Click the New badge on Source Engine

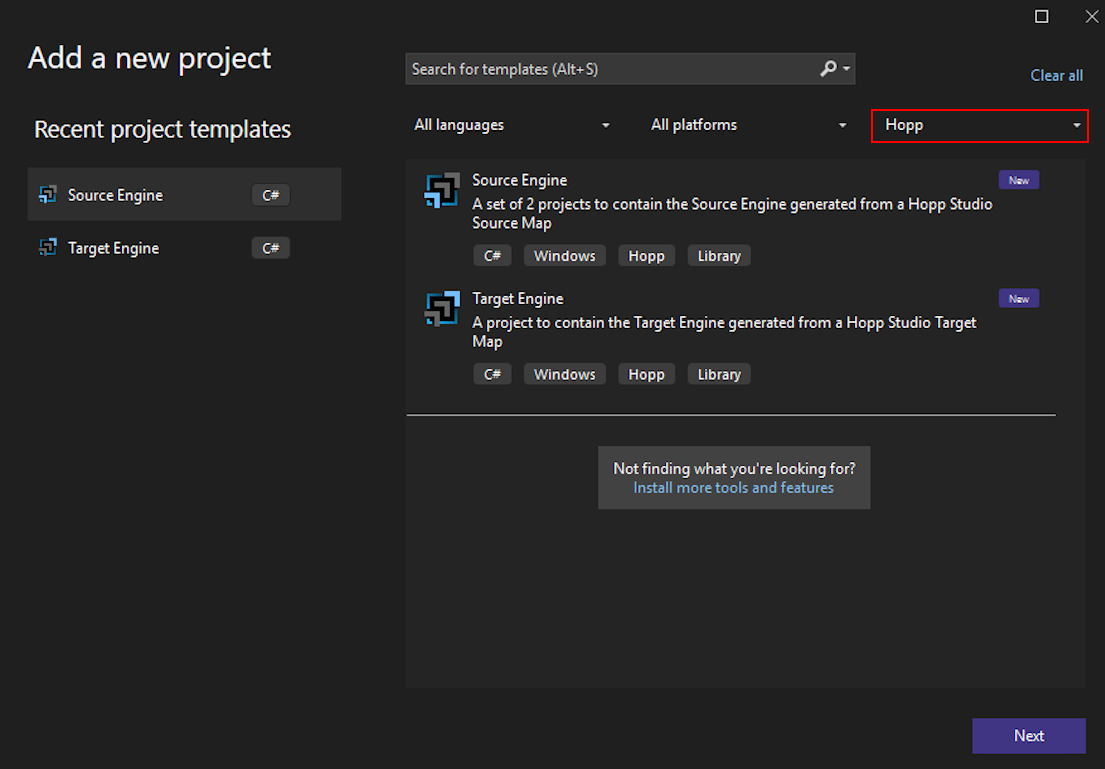click(x=1018, y=180)
